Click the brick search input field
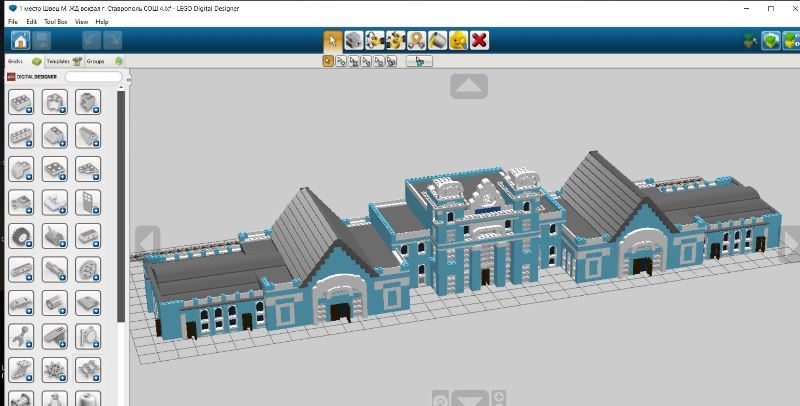This screenshot has width=800, height=406. pos(92,77)
